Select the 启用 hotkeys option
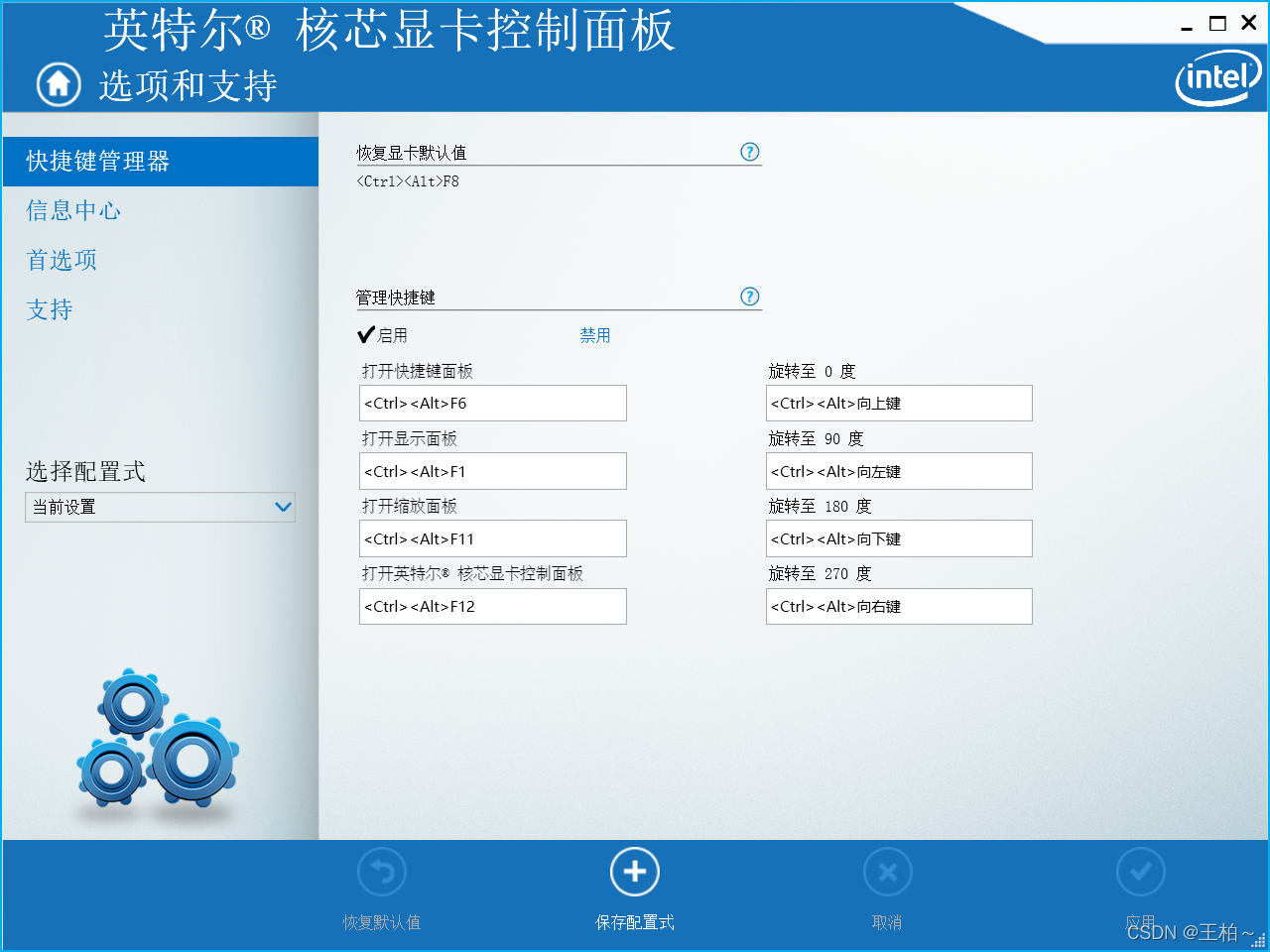Image resolution: width=1270 pixels, height=952 pixels. (x=383, y=335)
